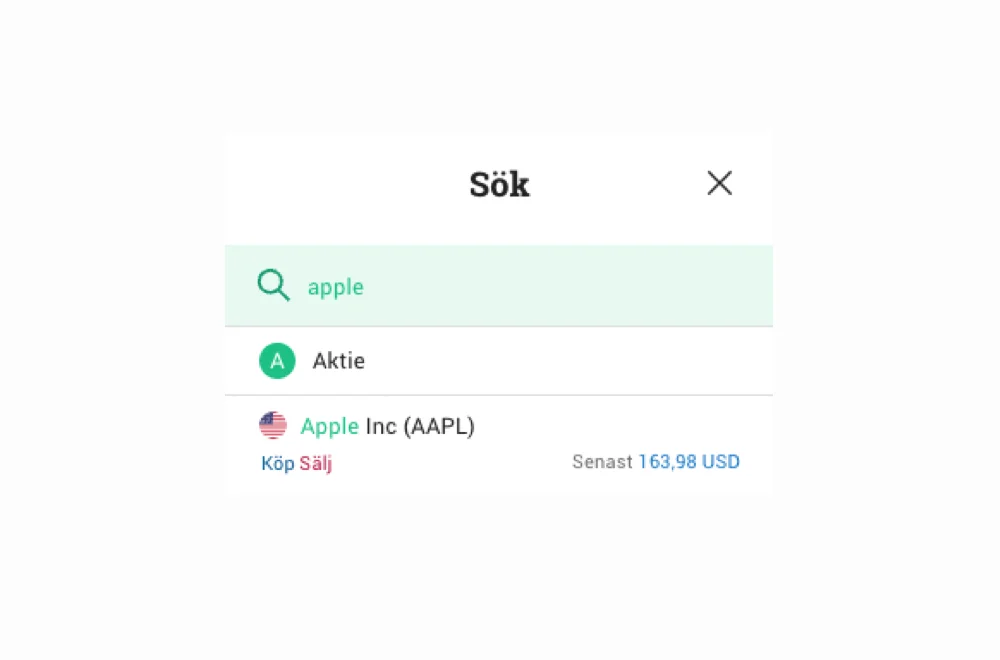Click the word "Inc" in the stock name

[381, 426]
